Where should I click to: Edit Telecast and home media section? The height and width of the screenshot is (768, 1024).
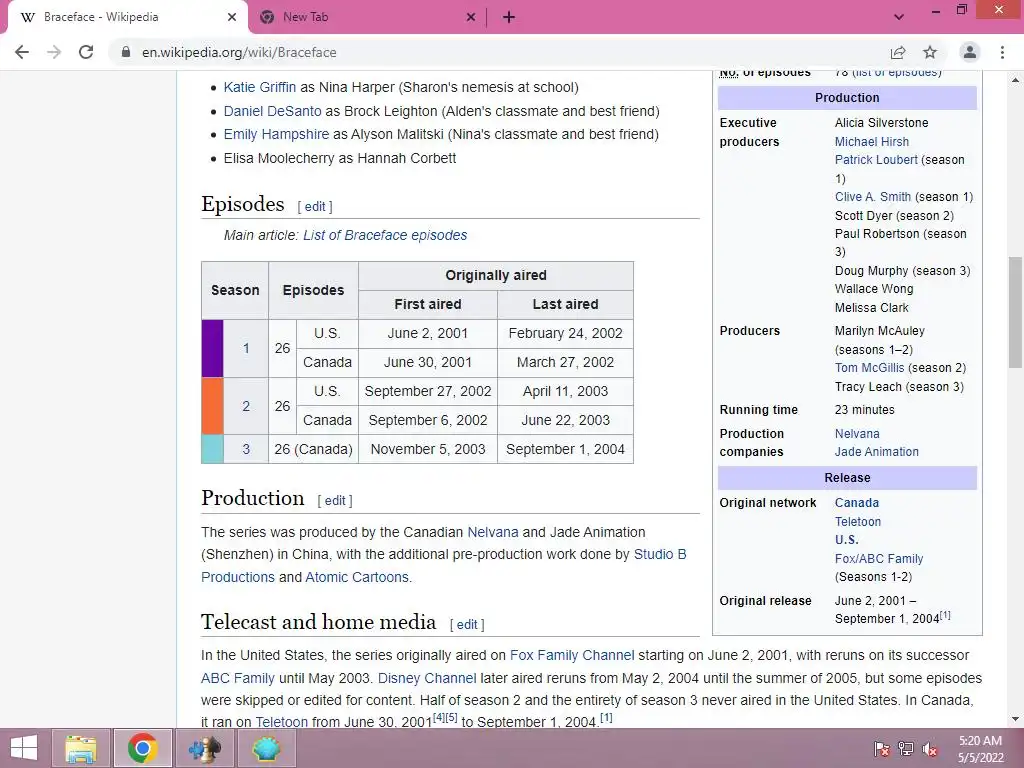point(467,624)
